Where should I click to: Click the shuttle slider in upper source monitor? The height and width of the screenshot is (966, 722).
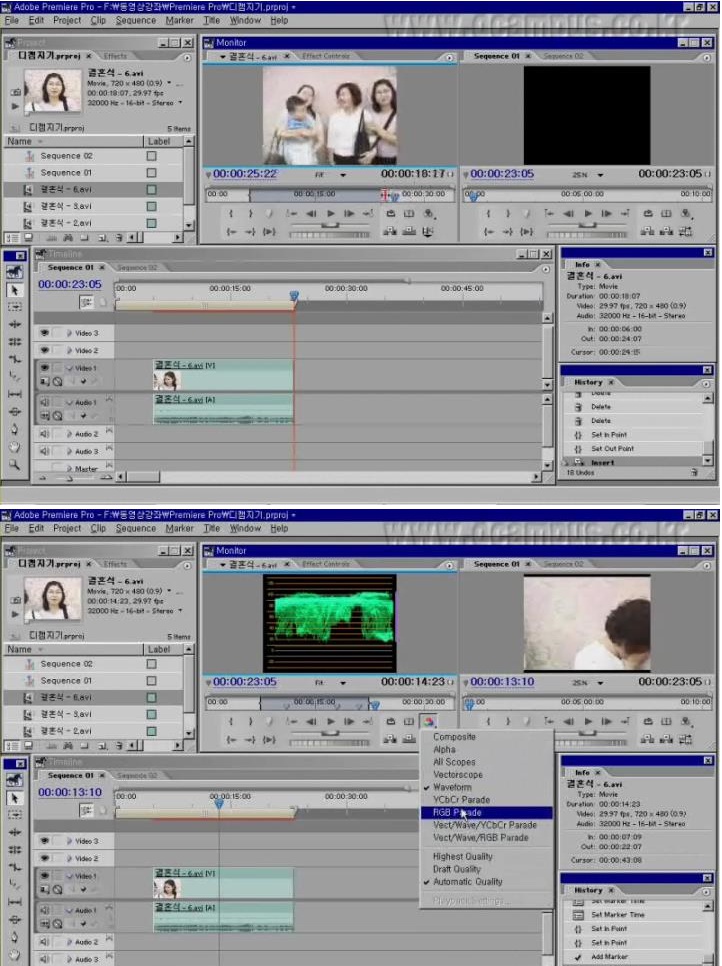330,224
